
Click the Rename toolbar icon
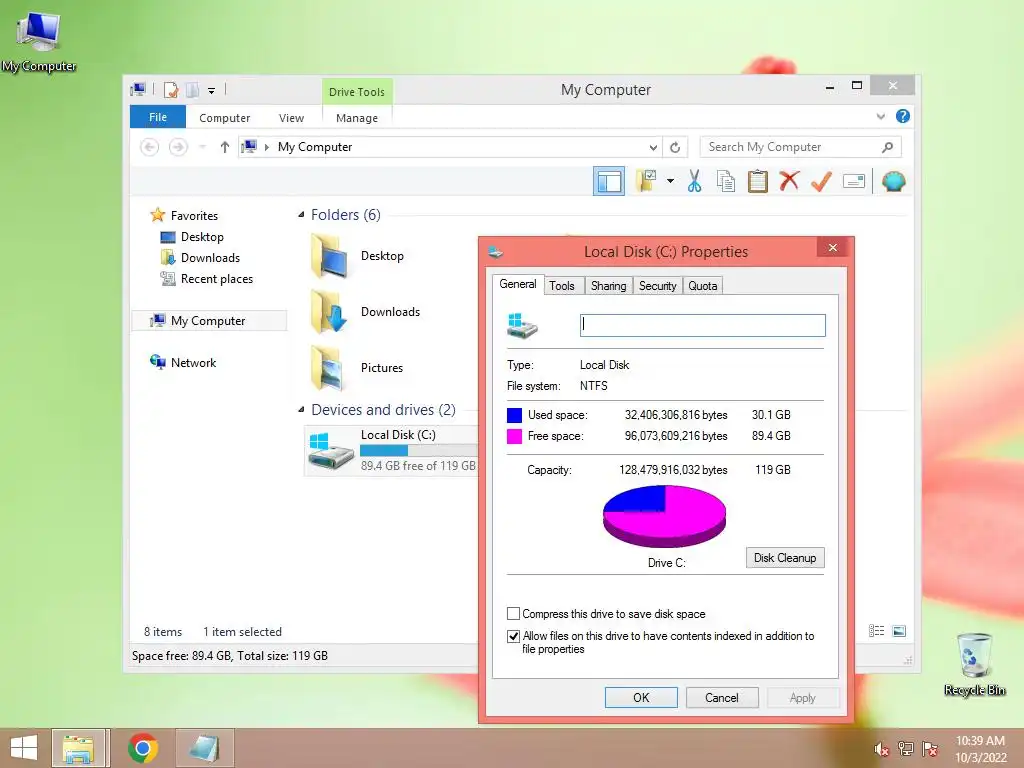click(854, 181)
